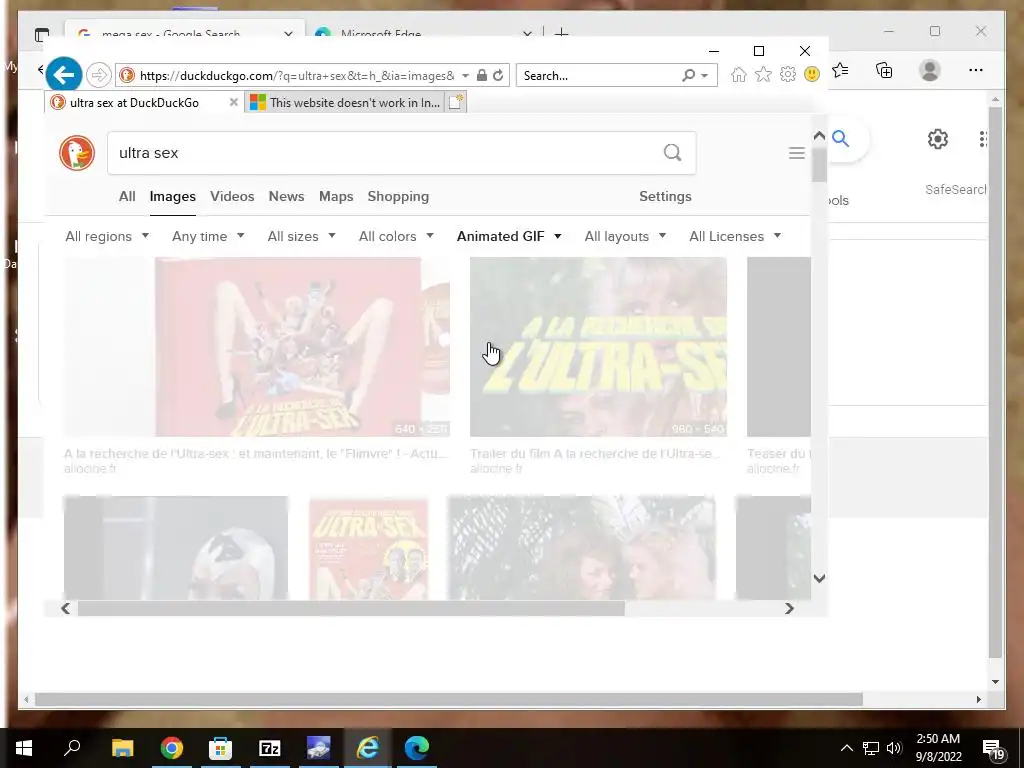Image resolution: width=1024 pixels, height=768 pixels.
Task: Open the Internet Explorer home icon
Action: (739, 74)
